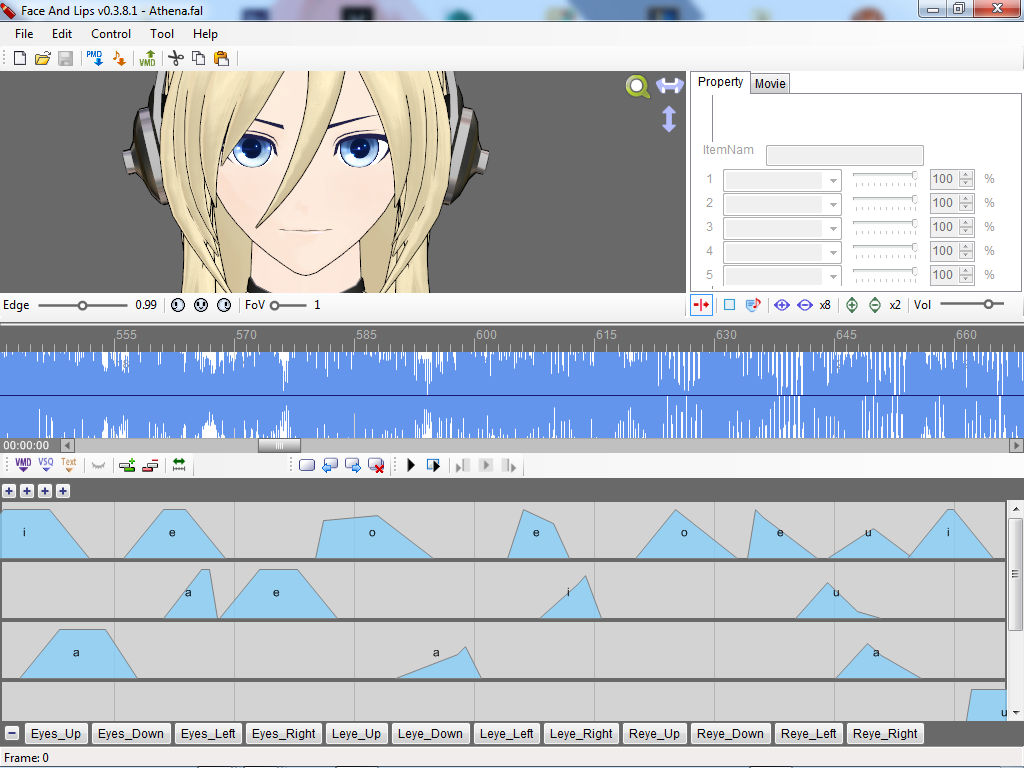1024x768 pixels.
Task: Click the remove track red minus icon
Action: pos(150,465)
